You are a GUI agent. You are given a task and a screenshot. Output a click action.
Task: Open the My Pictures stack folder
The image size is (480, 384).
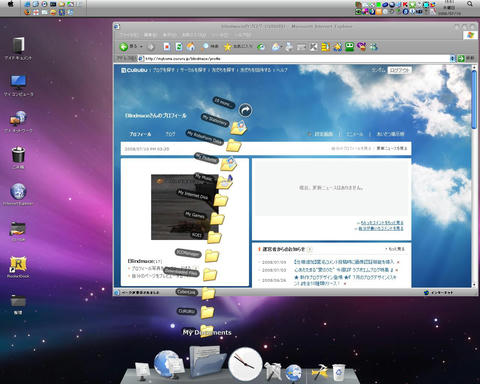click(229, 163)
